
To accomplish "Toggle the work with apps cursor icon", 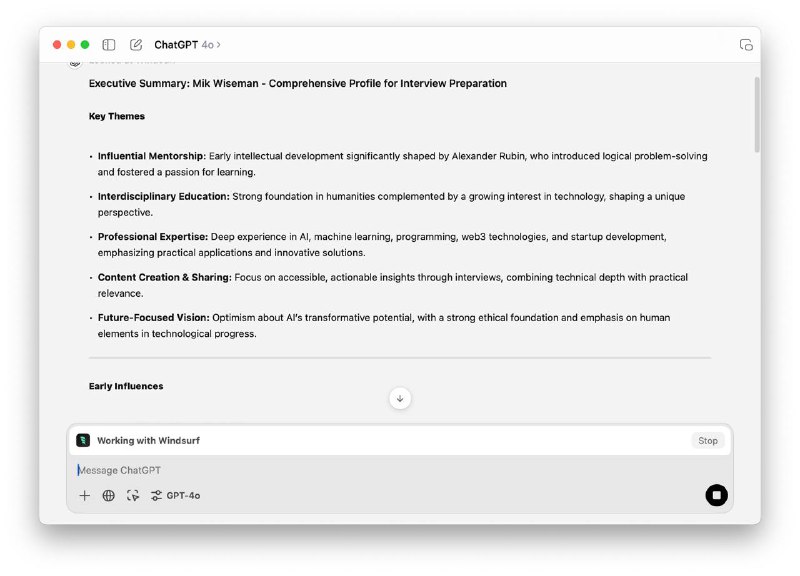I will (x=133, y=495).
